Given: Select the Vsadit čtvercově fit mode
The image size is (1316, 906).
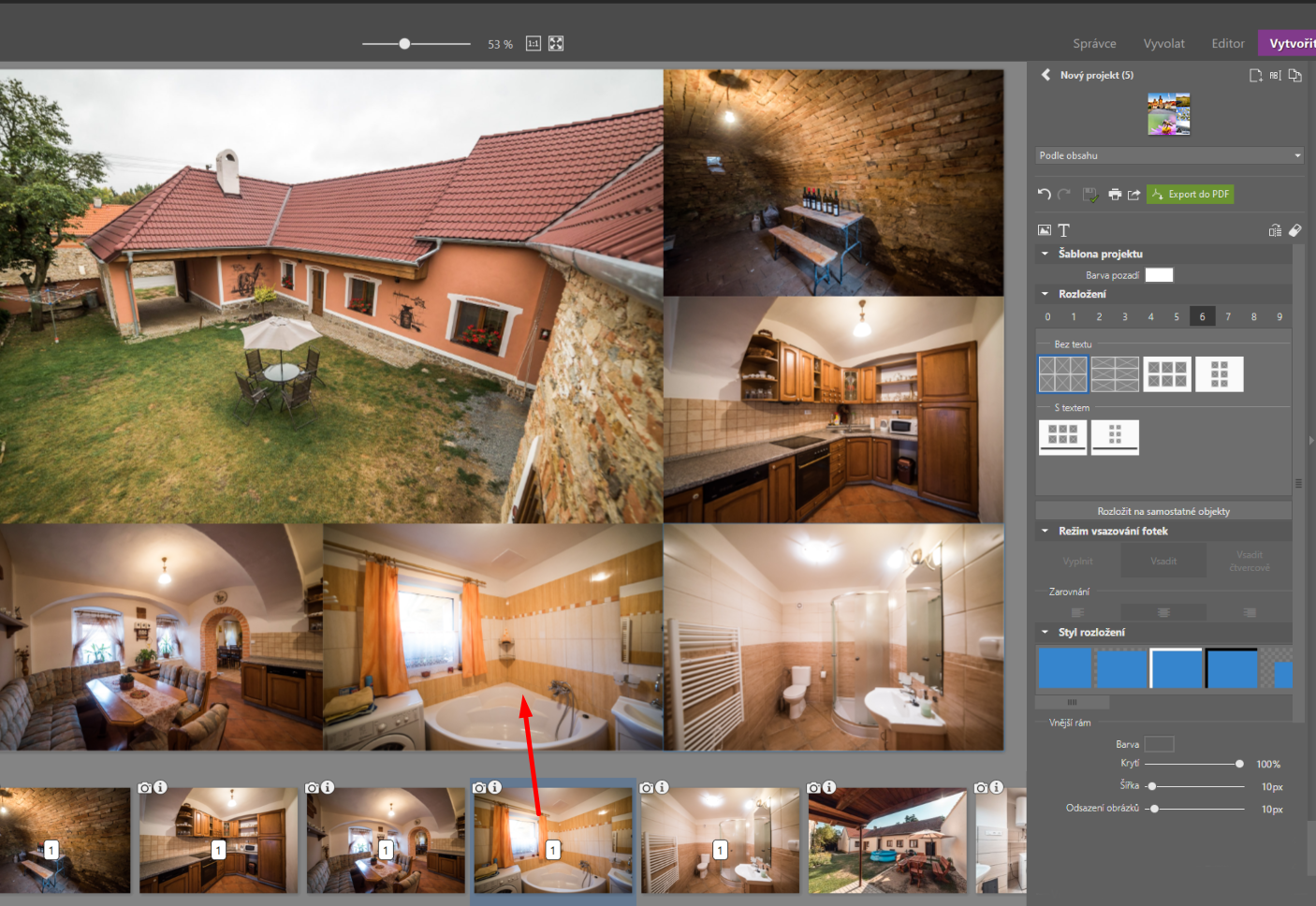Looking at the screenshot, I should pos(1250,561).
